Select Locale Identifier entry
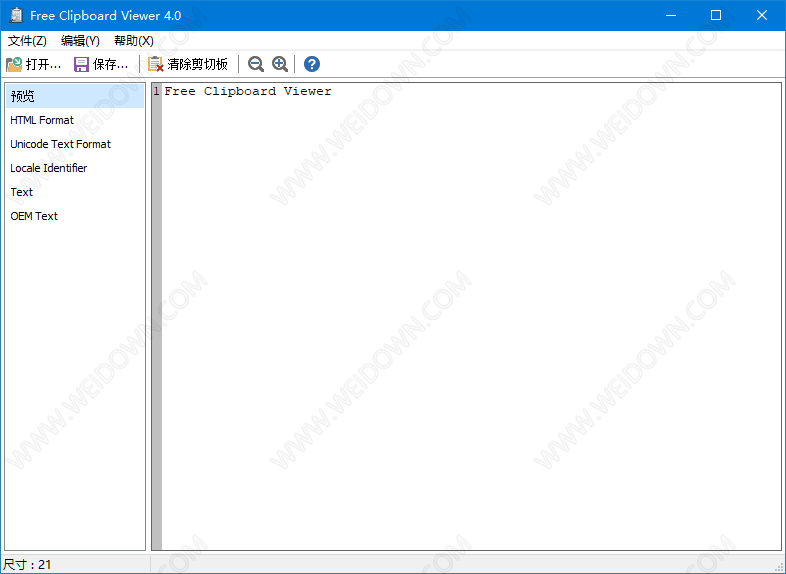This screenshot has height=574, width=786. (75, 168)
